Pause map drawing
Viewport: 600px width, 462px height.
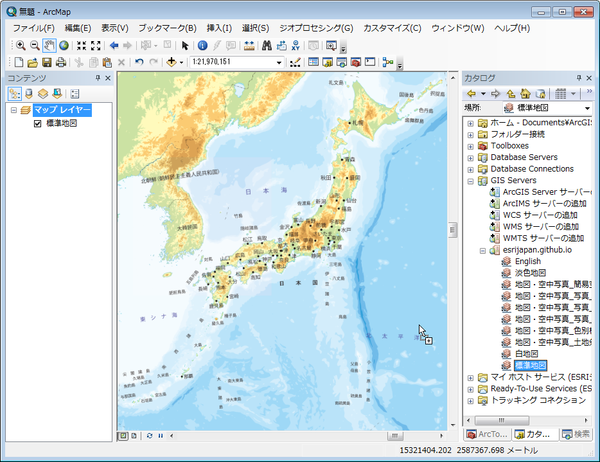161,436
